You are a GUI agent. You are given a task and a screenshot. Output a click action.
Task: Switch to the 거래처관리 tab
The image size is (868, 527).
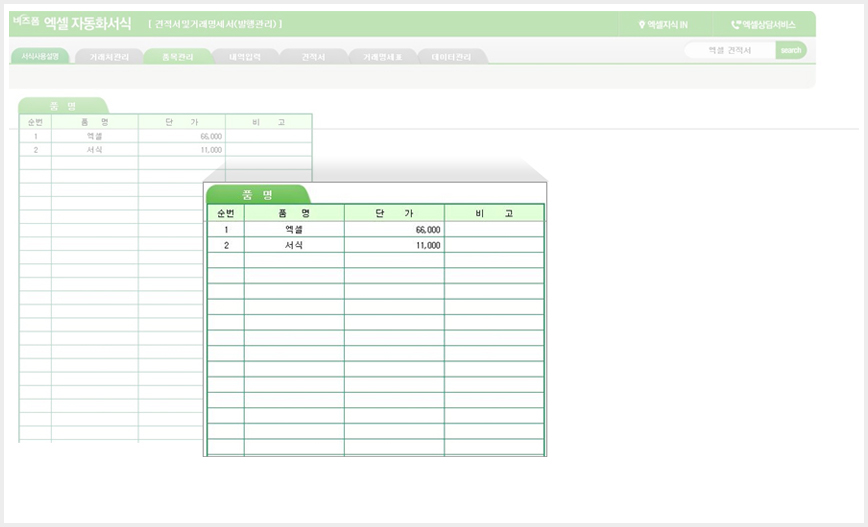(x=109, y=56)
